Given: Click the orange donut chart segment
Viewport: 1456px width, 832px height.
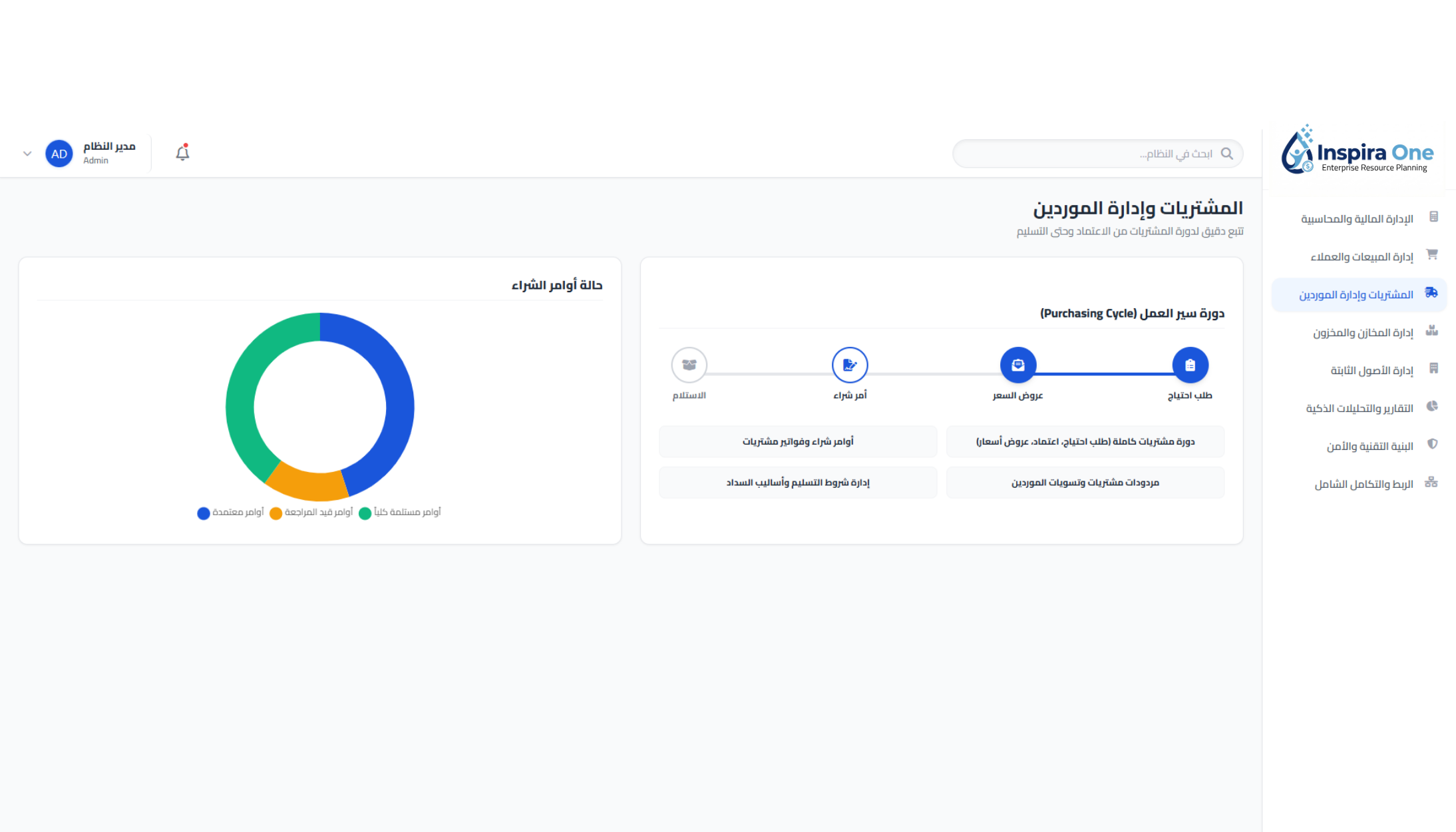Looking at the screenshot, I should click(x=309, y=485).
